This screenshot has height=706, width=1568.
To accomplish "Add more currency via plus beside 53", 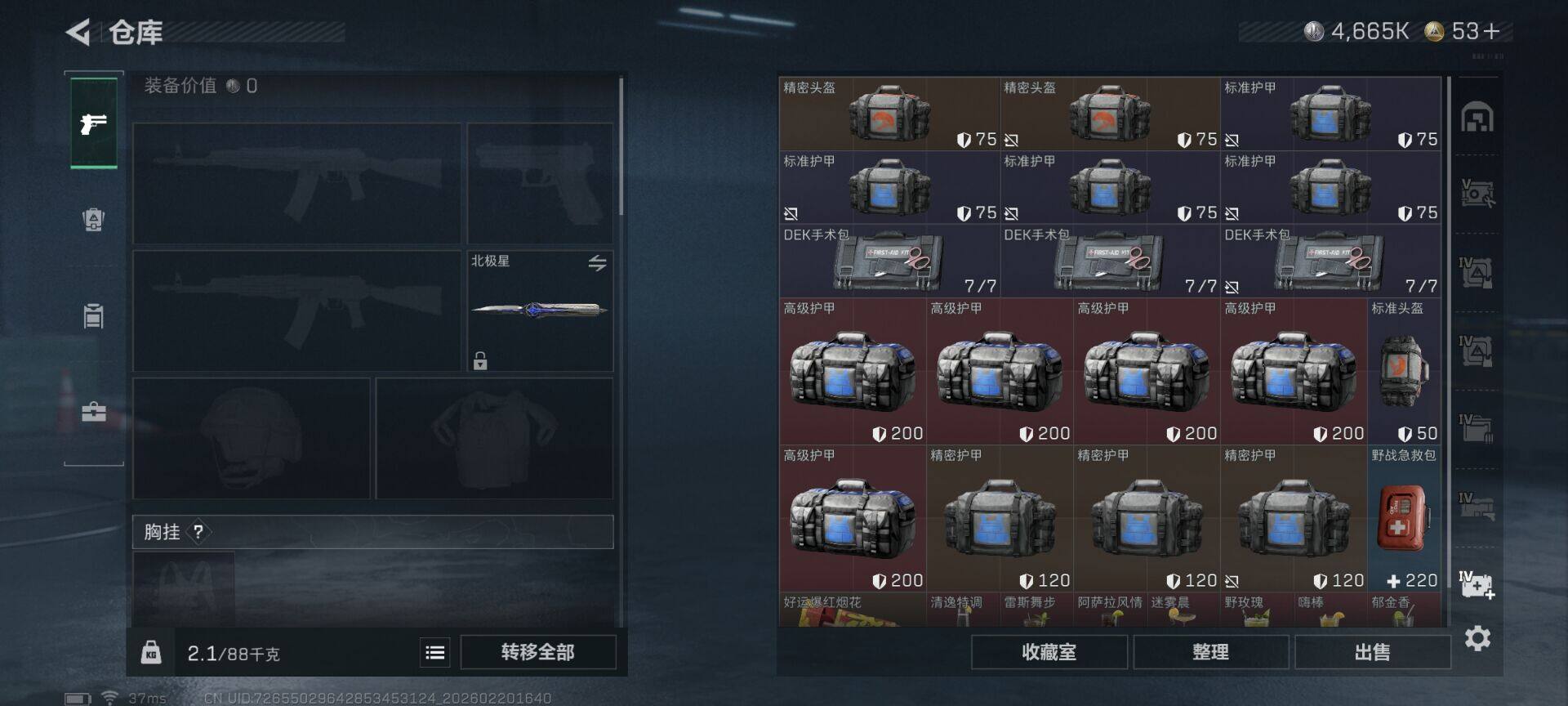I will tap(1492, 32).
